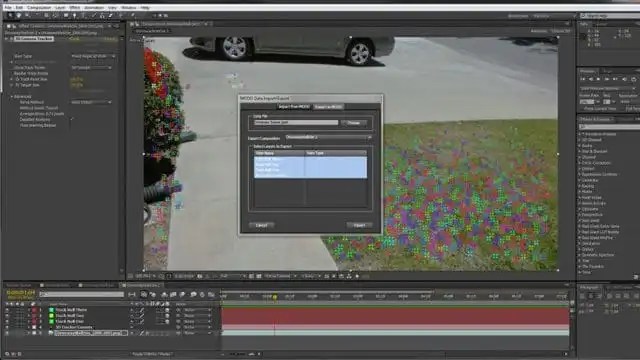Toggle 3D switch on Track Null One
This screenshot has height=360, width=640.
point(167,322)
